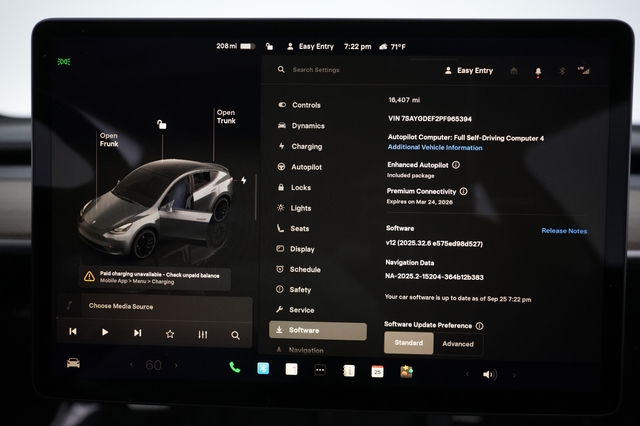The height and width of the screenshot is (426, 640).
Task: Open the Safety settings menu
Action: click(x=293, y=289)
